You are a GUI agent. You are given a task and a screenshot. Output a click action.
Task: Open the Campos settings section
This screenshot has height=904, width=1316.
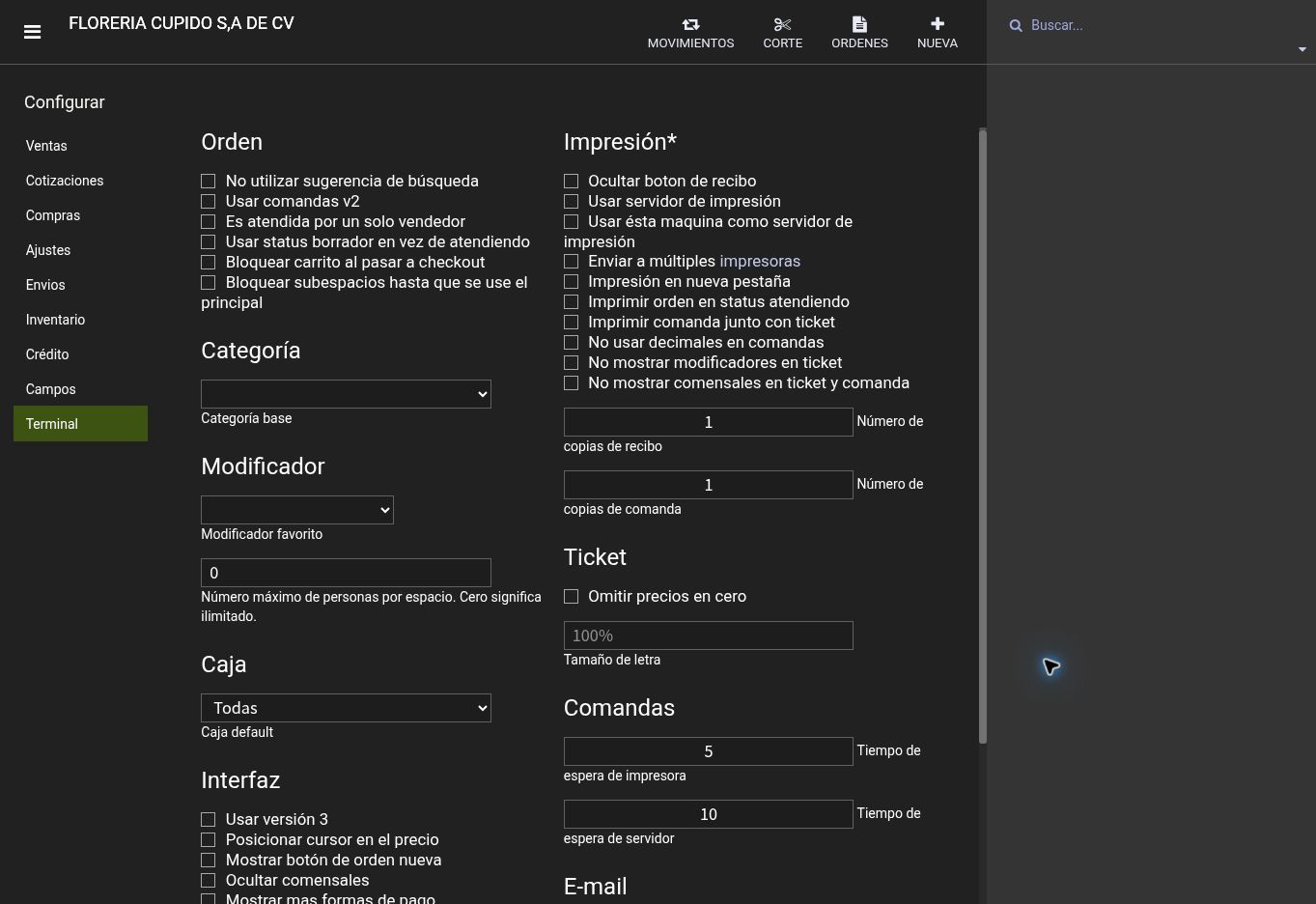tap(80, 389)
